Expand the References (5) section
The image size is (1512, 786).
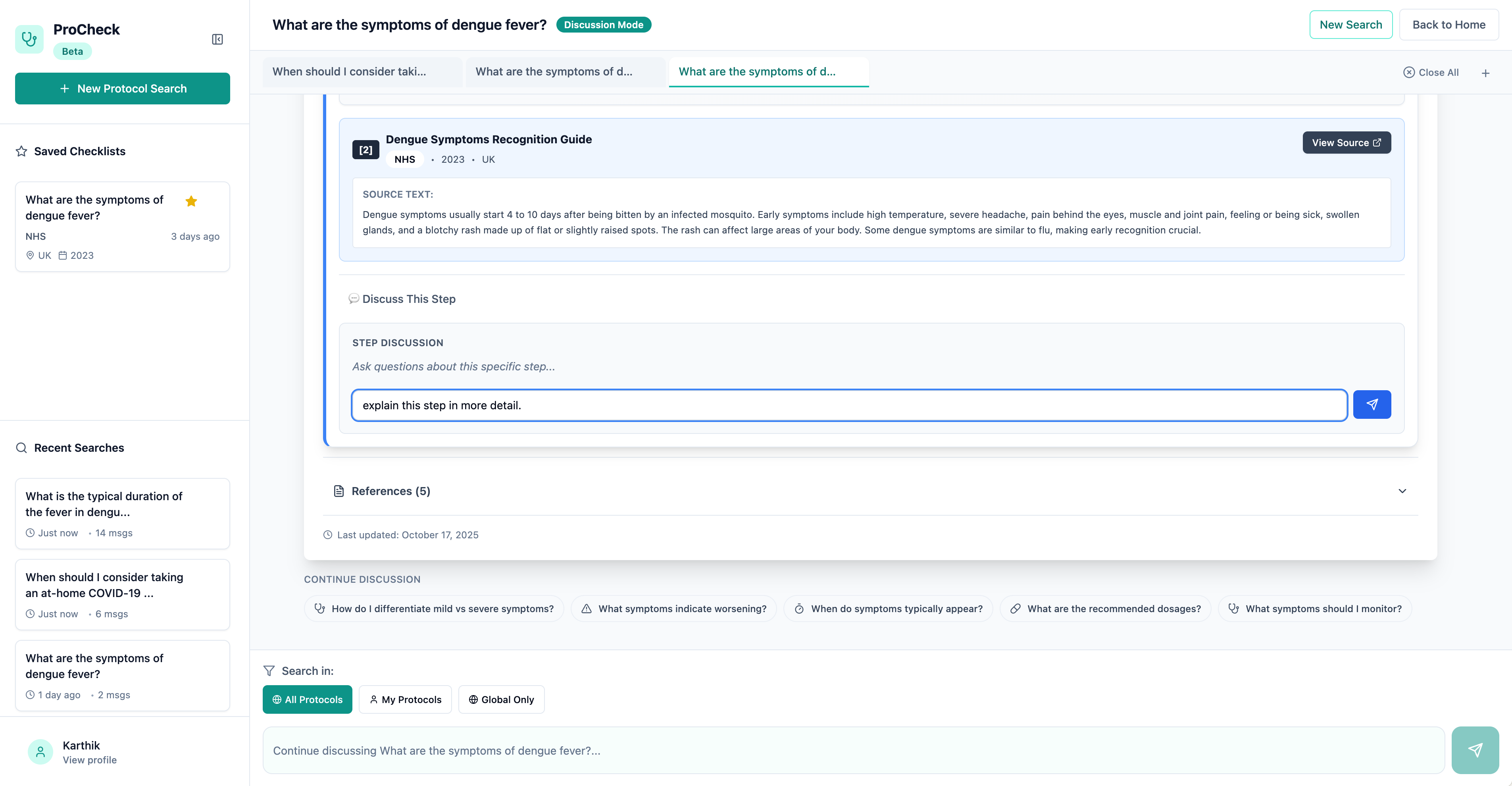(x=1402, y=491)
